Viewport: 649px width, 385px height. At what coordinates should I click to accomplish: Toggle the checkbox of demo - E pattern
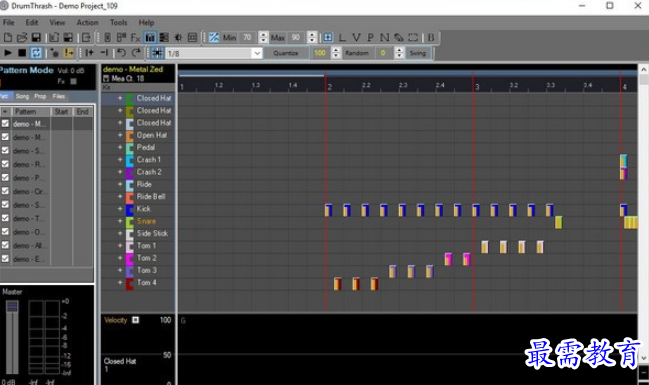[x=5, y=259]
